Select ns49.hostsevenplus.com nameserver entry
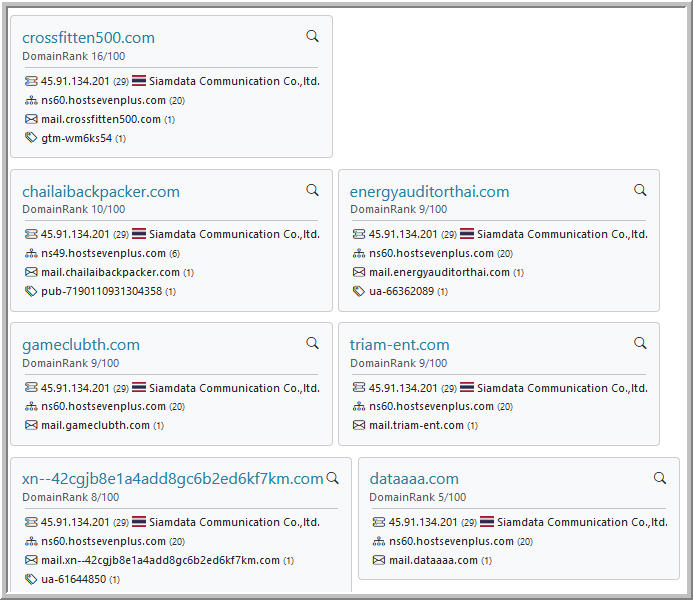This screenshot has width=693, height=600. point(103,254)
